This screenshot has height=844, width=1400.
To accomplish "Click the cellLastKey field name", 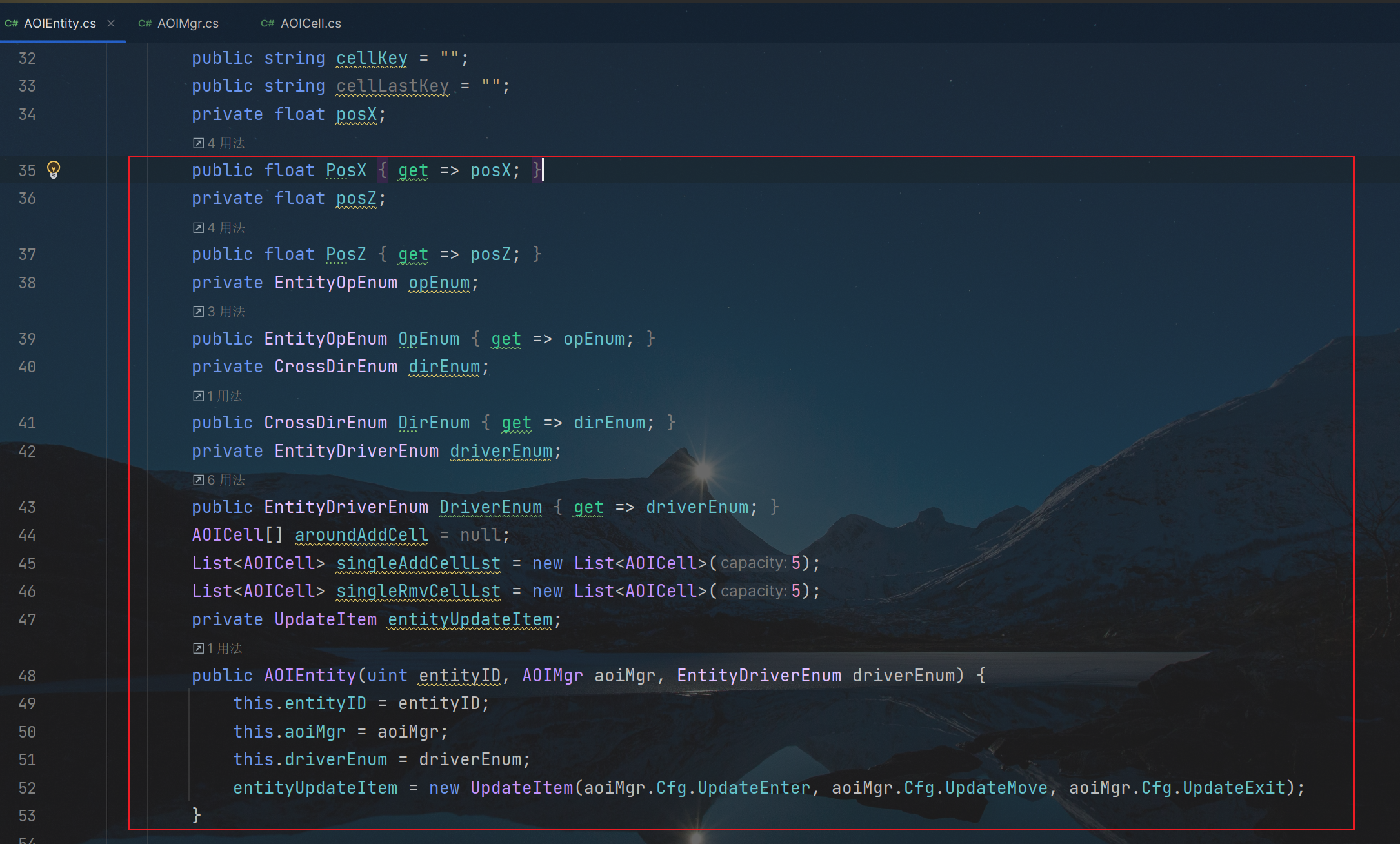I will [x=392, y=86].
